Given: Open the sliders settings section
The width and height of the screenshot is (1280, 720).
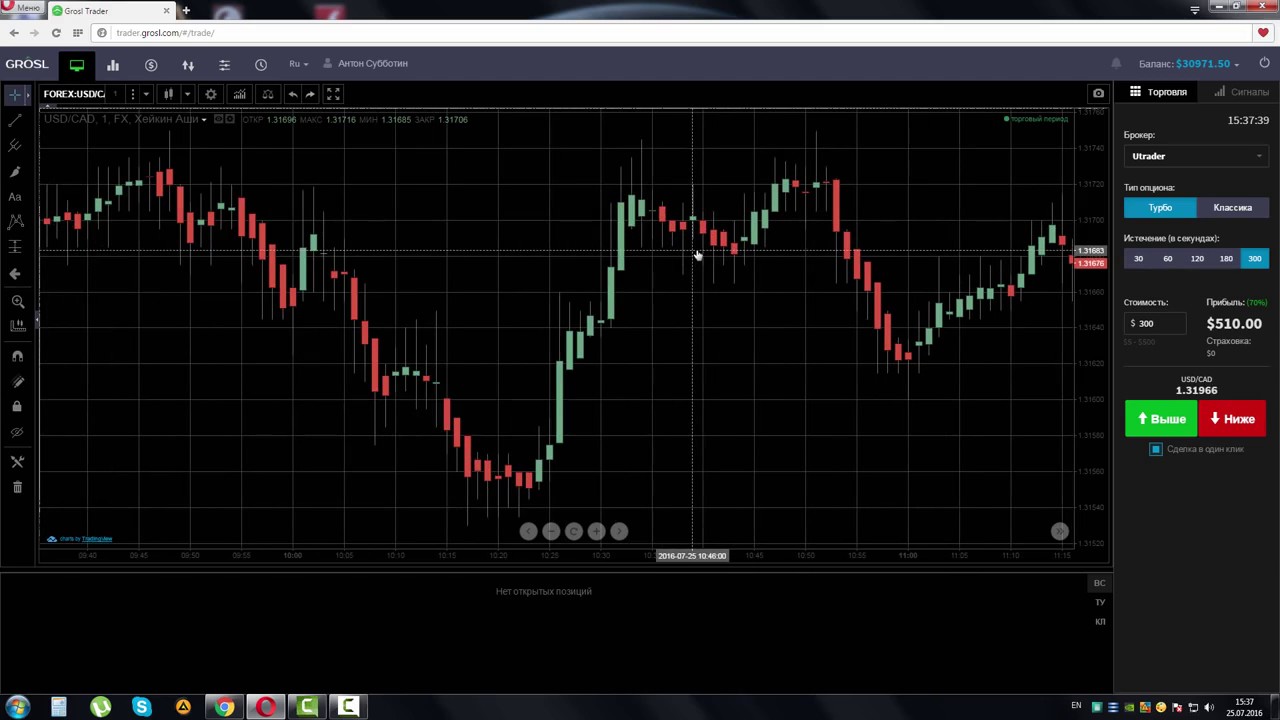Looking at the screenshot, I should pos(224,64).
